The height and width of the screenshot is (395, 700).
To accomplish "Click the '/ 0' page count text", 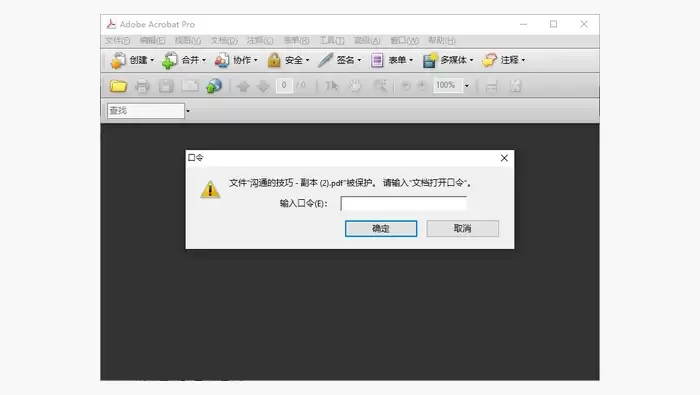I will pyautogui.click(x=301, y=85).
